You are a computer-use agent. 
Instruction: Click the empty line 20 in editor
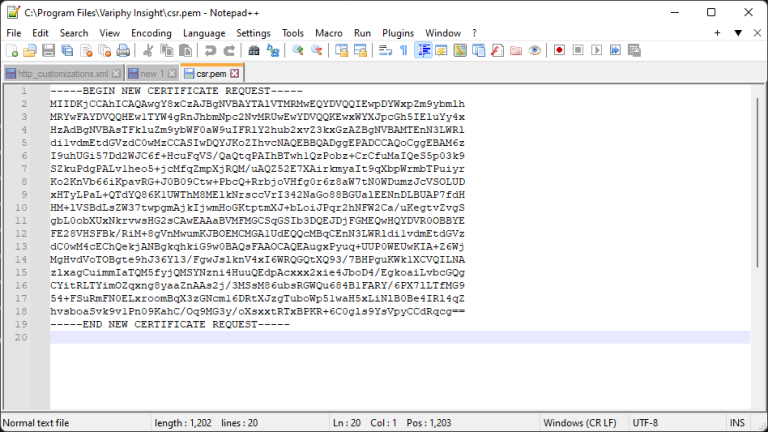[400, 338]
